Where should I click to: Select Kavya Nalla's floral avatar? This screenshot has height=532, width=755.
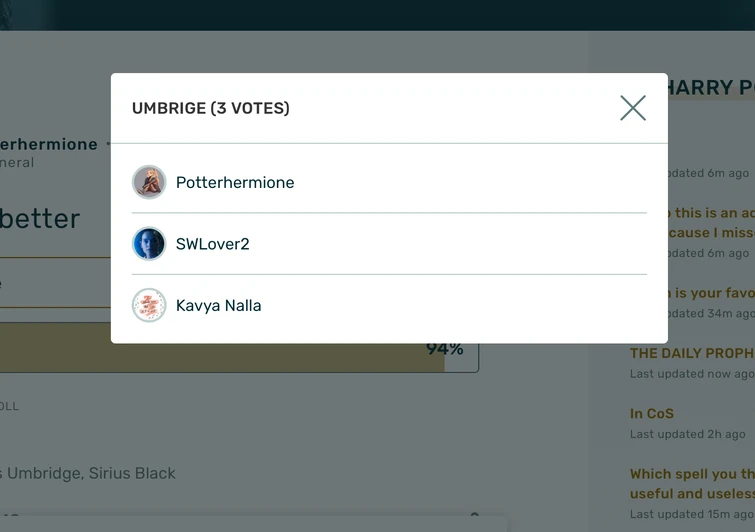(149, 306)
